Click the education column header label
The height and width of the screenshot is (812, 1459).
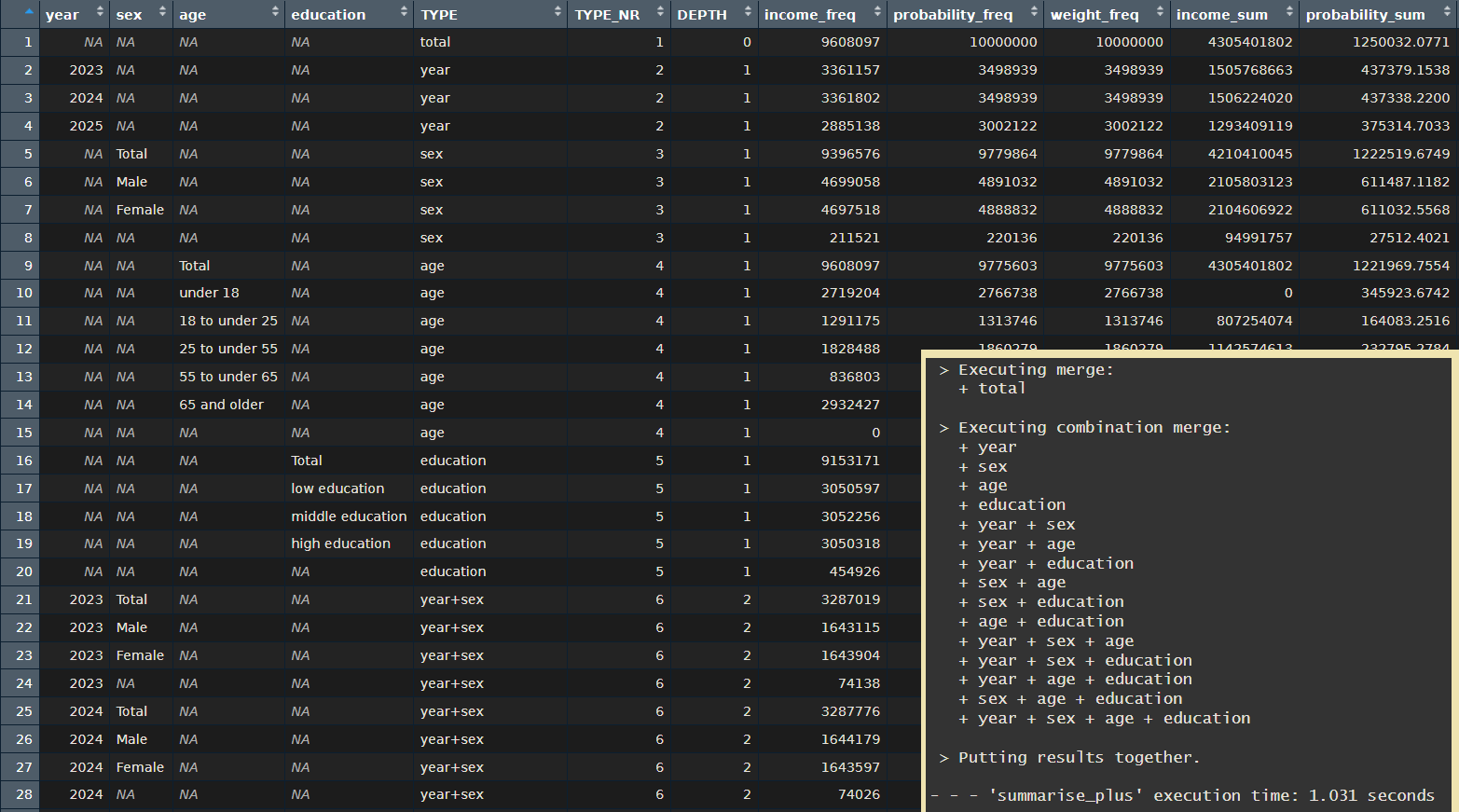pos(328,15)
